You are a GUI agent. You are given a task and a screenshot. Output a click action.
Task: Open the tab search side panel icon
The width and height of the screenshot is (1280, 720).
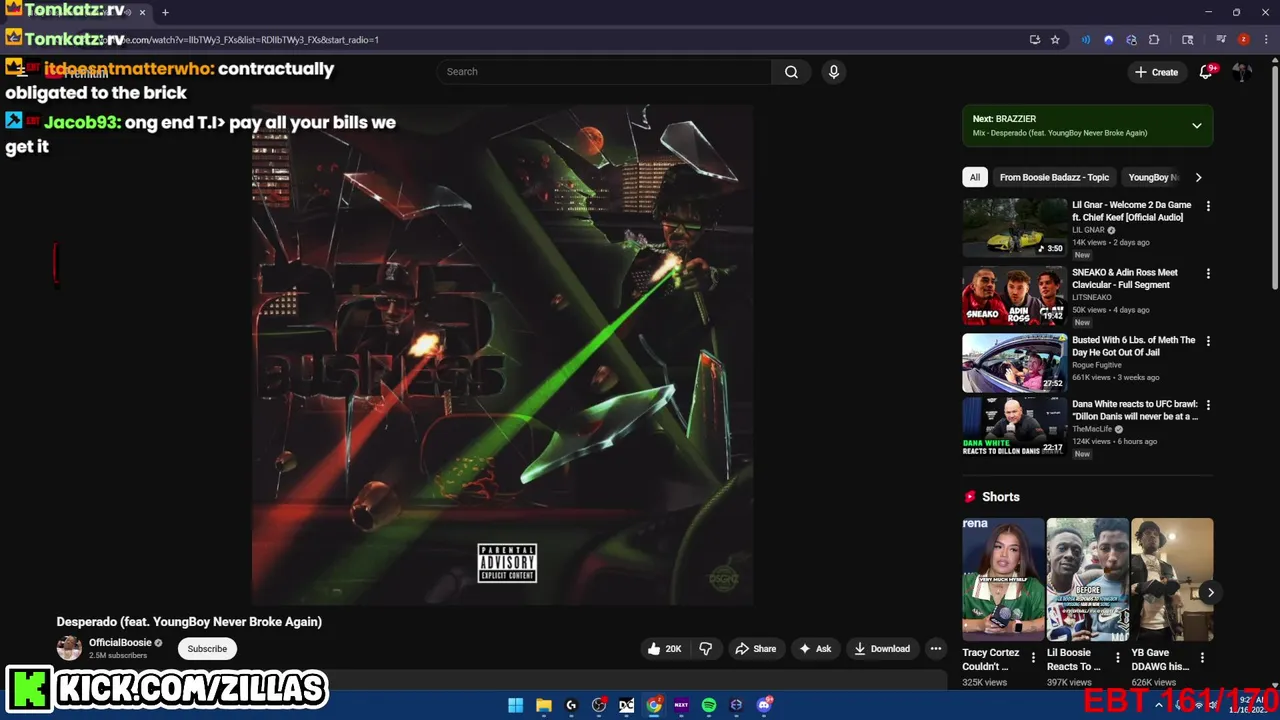tap(1188, 40)
